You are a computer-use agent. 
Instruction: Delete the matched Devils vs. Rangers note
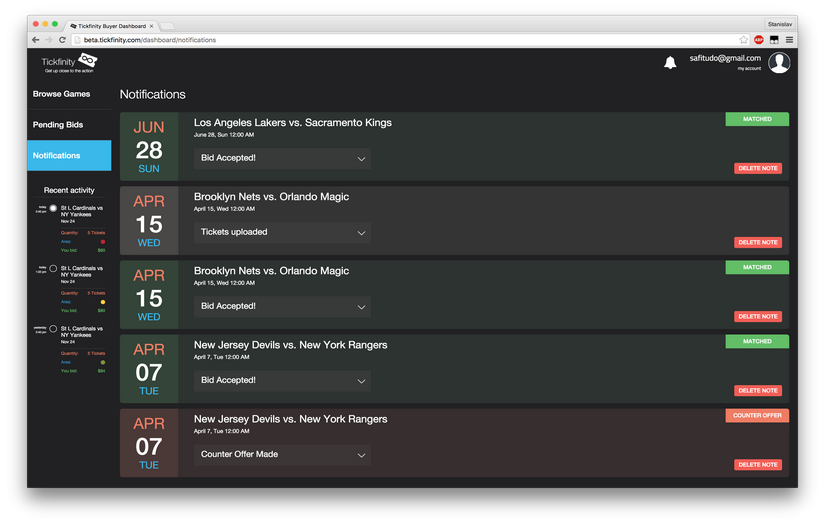click(x=758, y=391)
